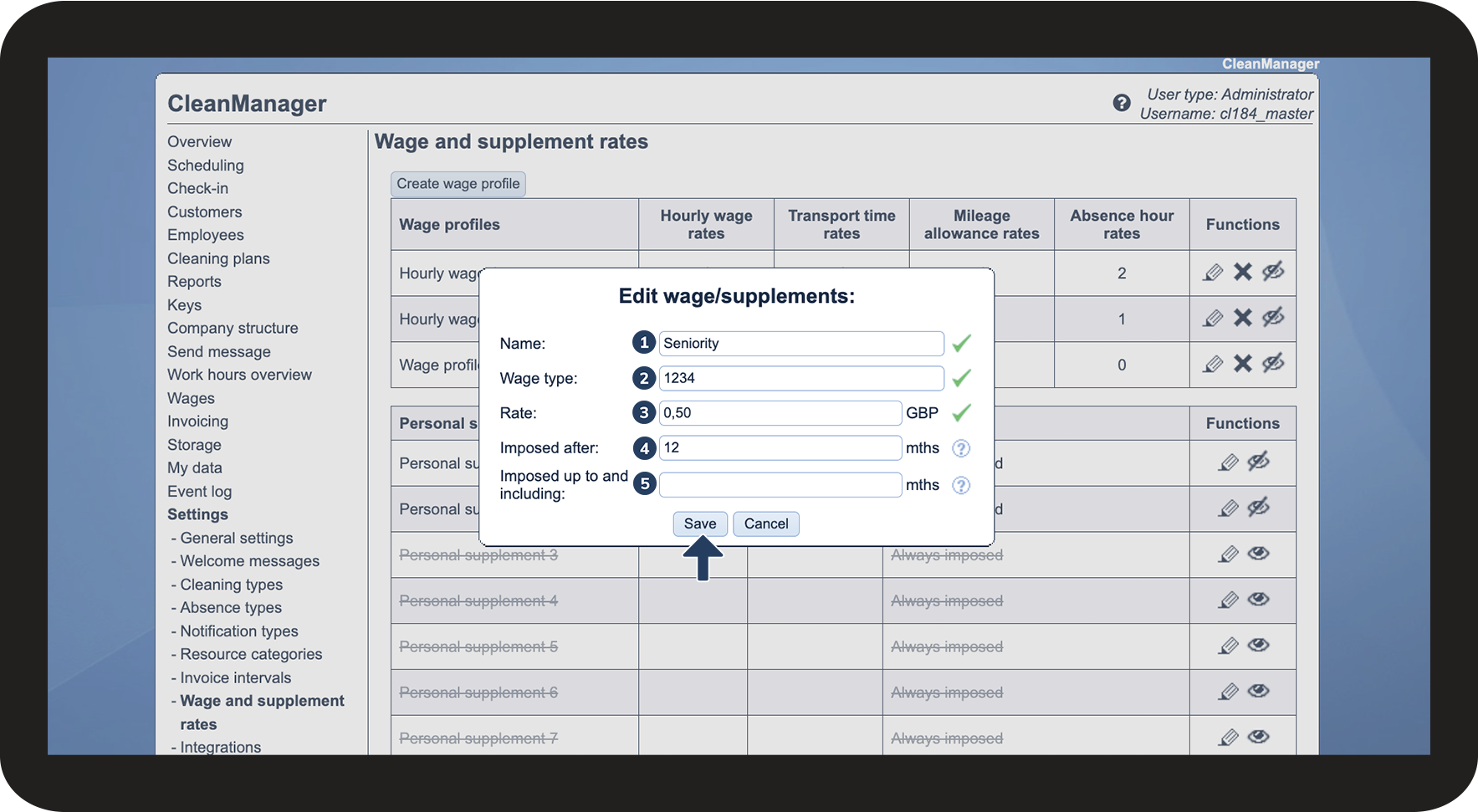Open help for Imposed up to and including

(961, 485)
